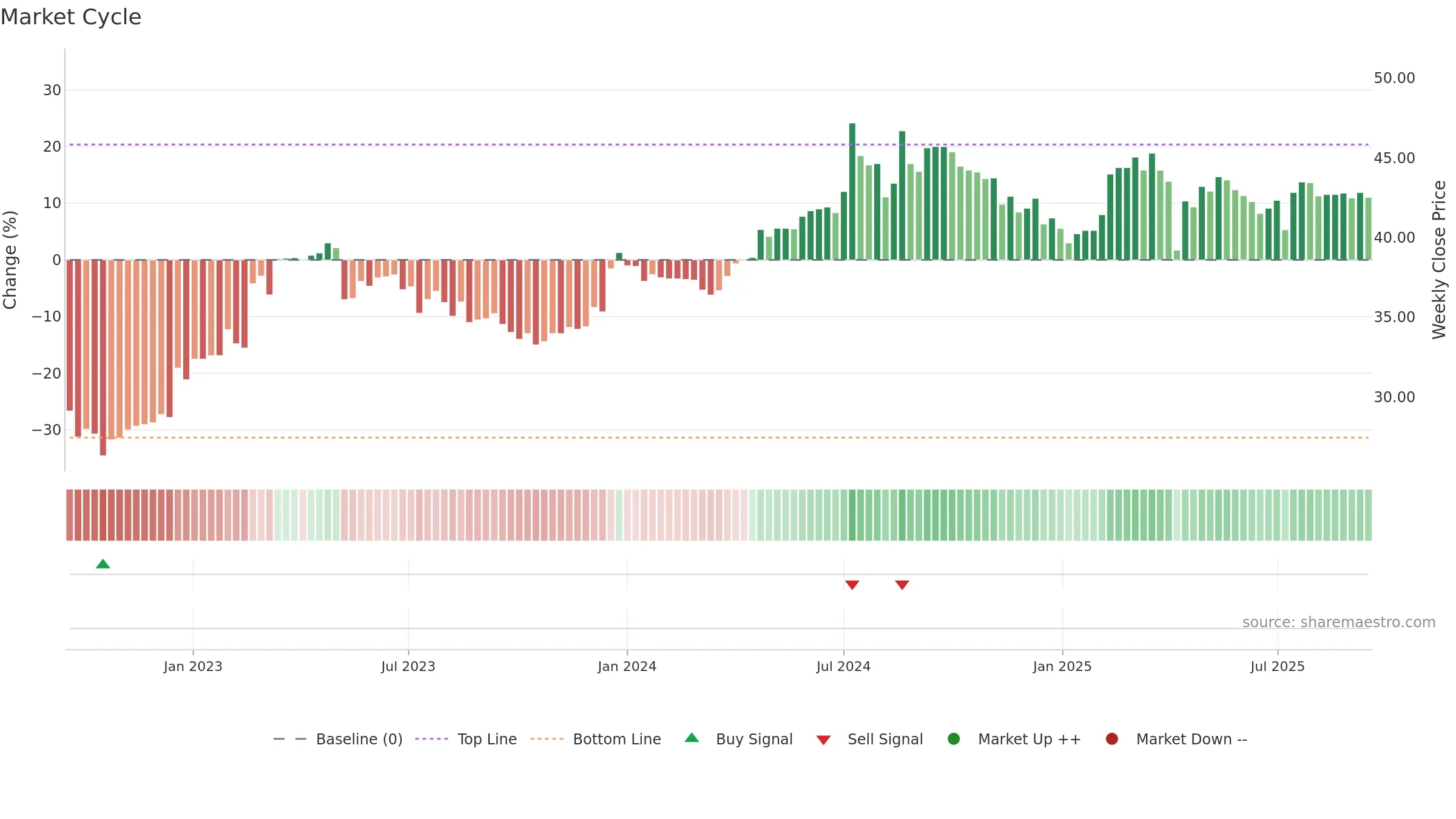
Task: Click the green circle icon in legend
Action: [x=954, y=739]
